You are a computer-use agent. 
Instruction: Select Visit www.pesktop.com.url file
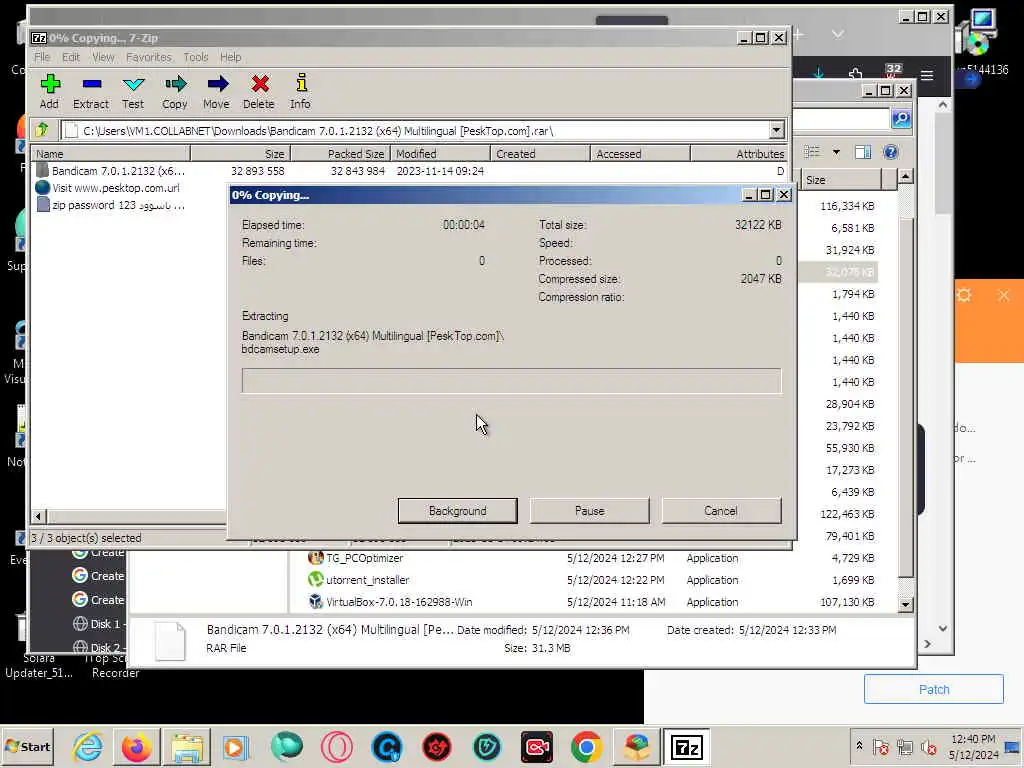[108, 188]
